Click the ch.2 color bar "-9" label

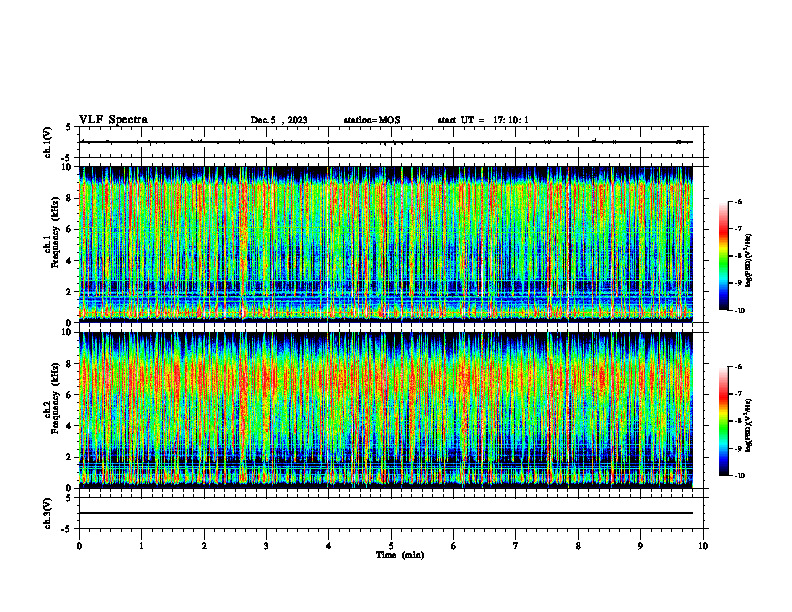click(738, 448)
